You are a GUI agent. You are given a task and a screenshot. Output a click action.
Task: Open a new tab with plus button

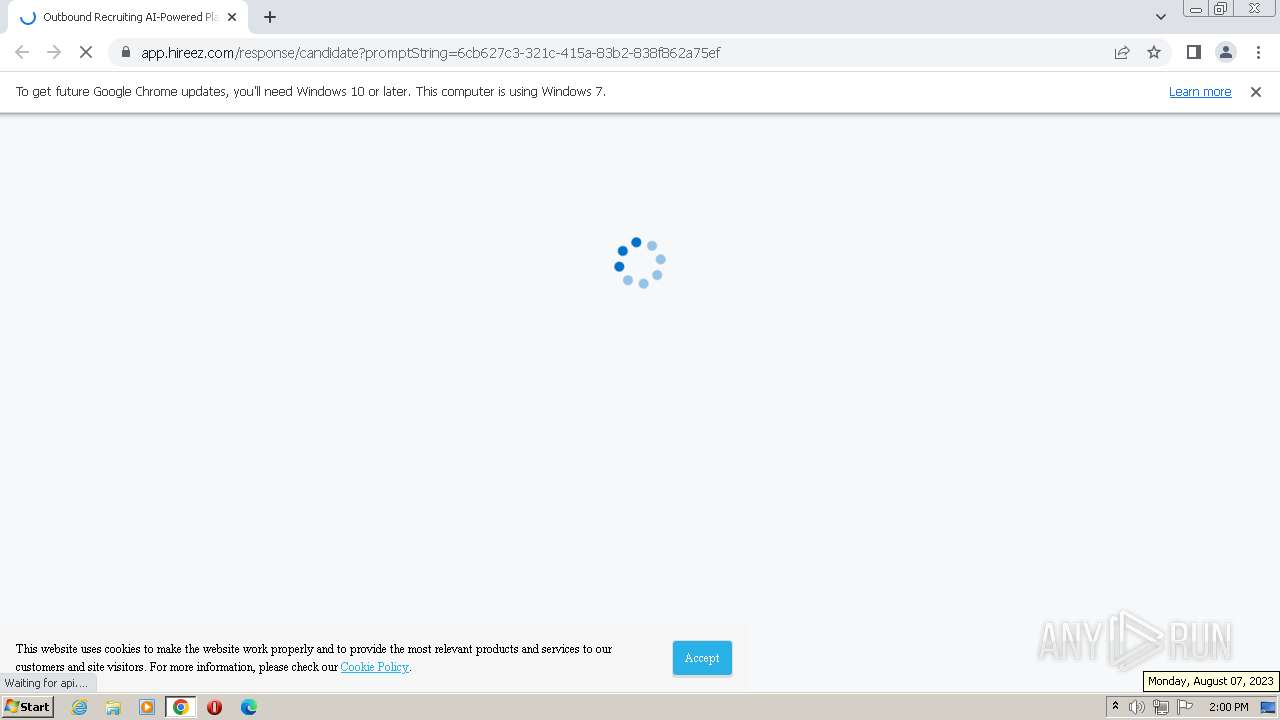click(x=270, y=17)
